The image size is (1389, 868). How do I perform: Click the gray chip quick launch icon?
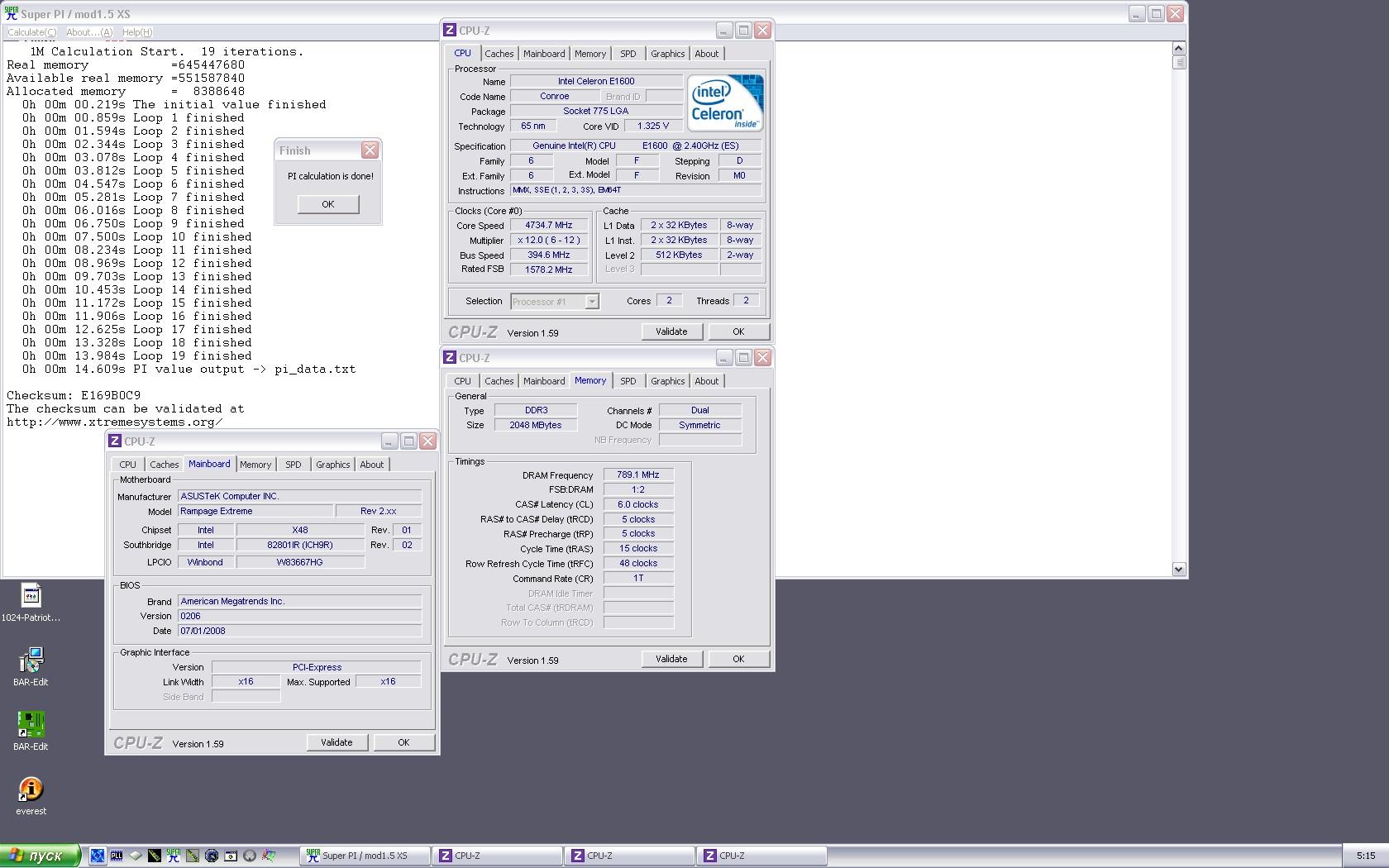(136, 856)
